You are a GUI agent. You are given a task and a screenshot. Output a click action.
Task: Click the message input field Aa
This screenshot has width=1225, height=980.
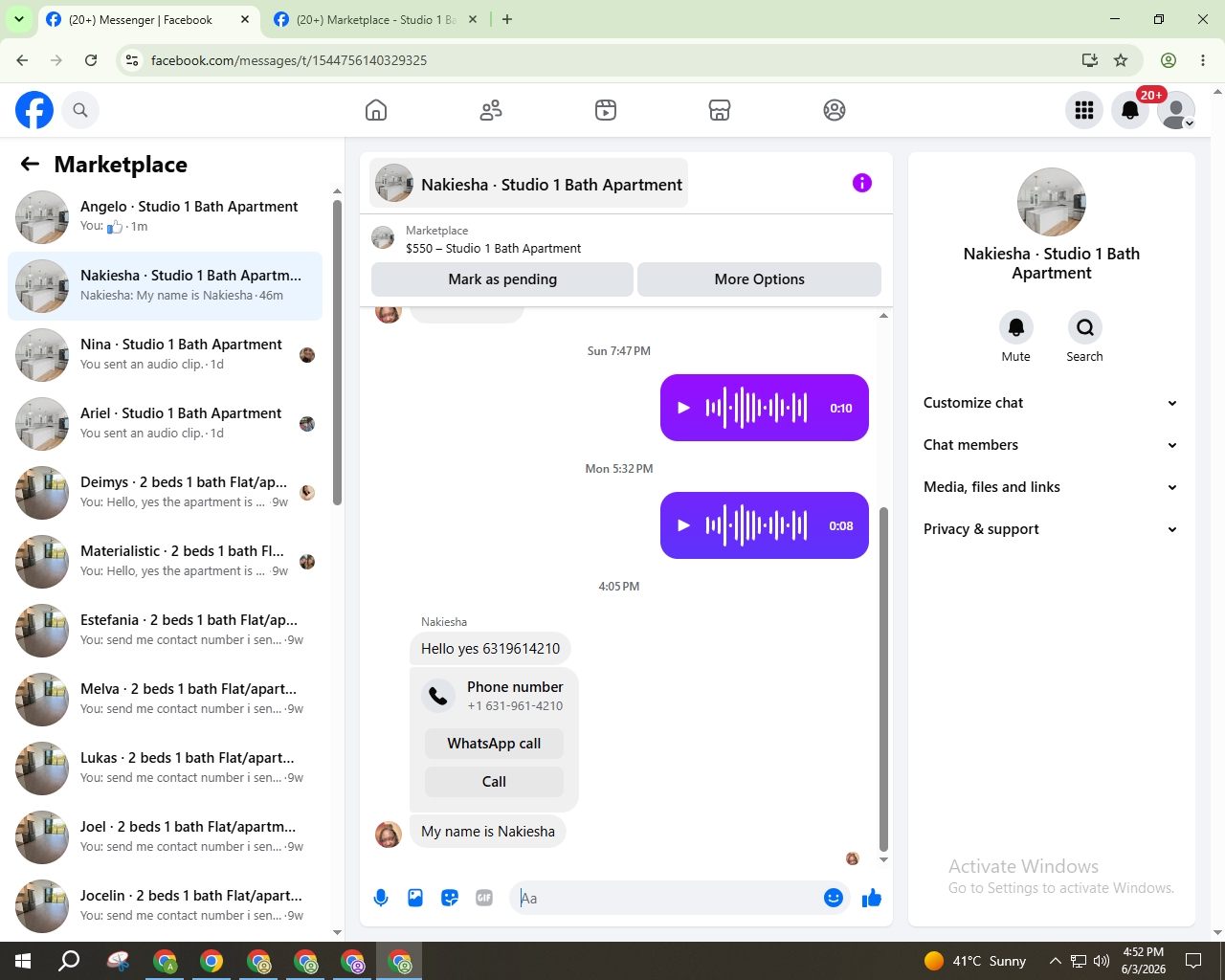(x=669, y=898)
